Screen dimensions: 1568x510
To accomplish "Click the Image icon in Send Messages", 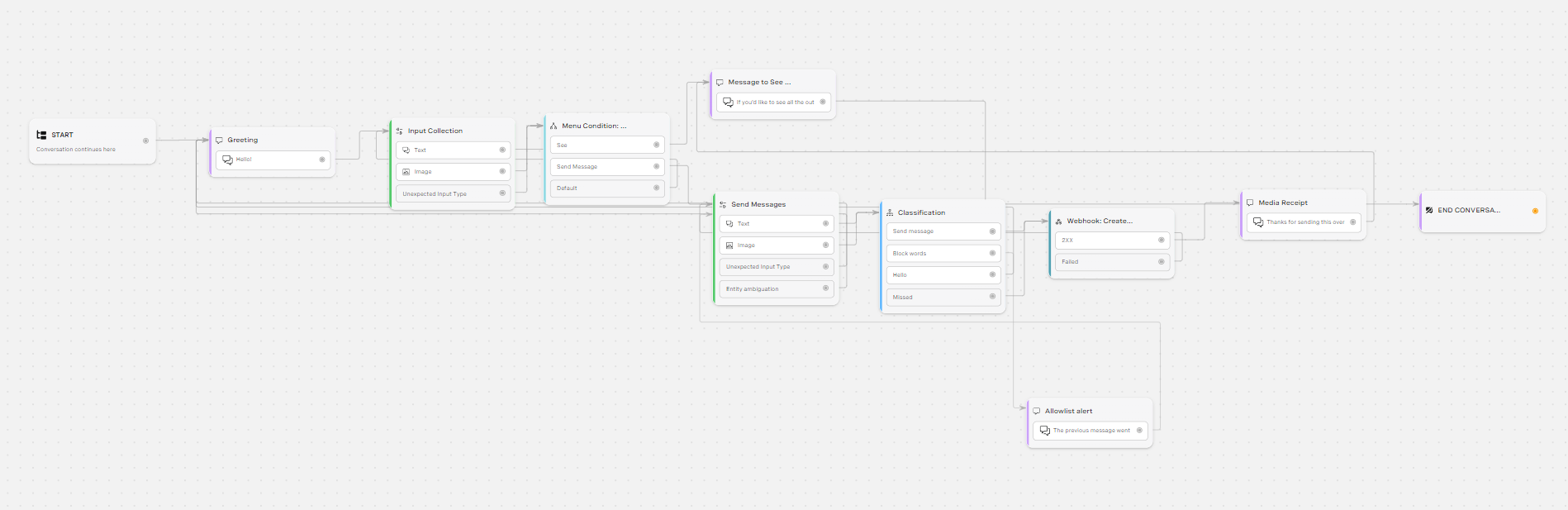I will coord(729,245).
